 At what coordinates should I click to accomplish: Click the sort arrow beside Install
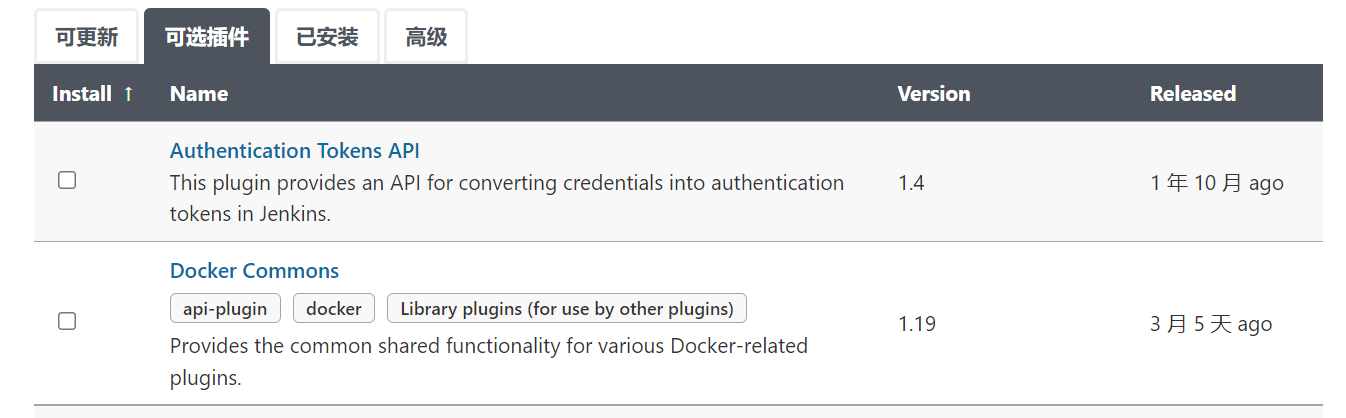coord(128,94)
